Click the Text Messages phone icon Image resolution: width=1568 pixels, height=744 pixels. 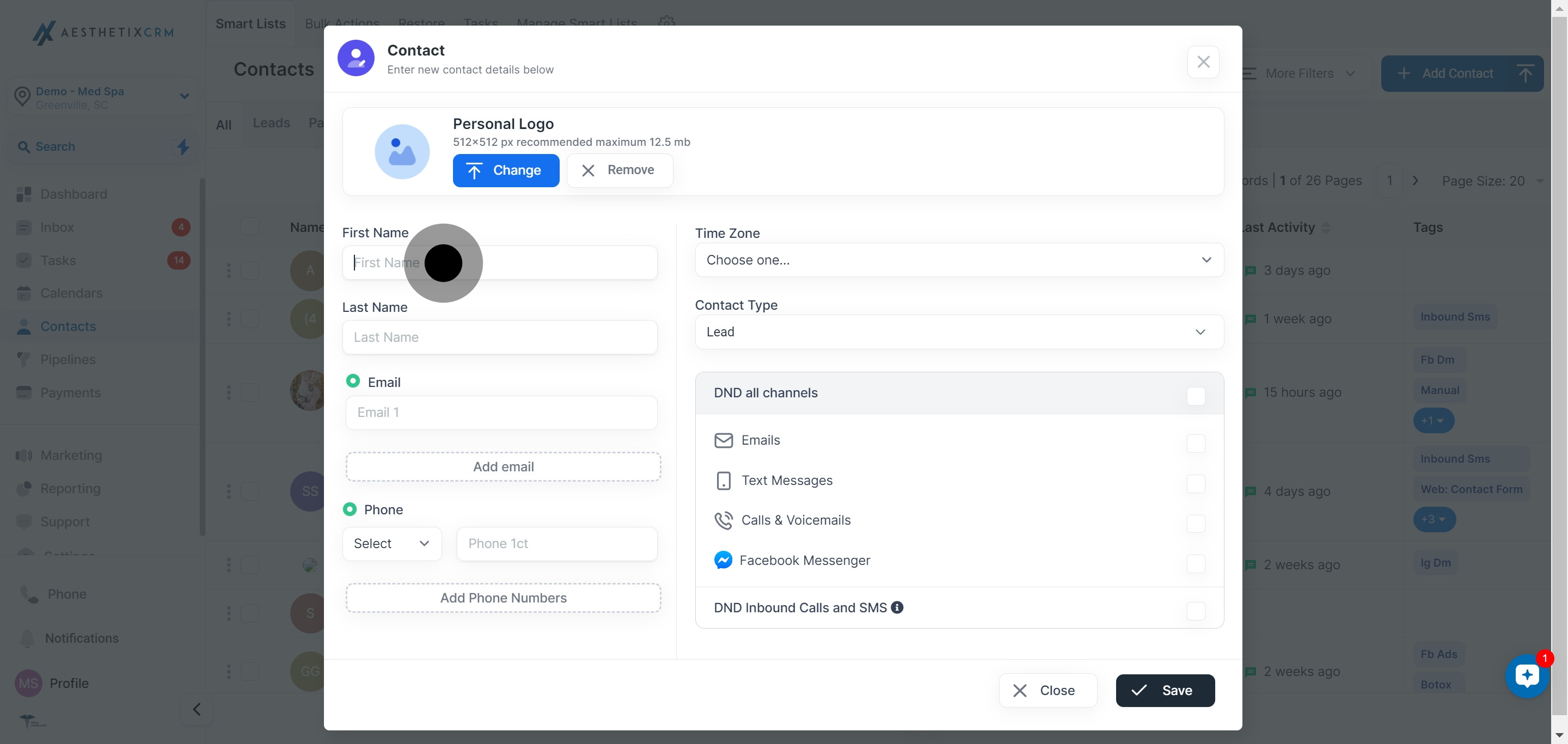tap(722, 481)
